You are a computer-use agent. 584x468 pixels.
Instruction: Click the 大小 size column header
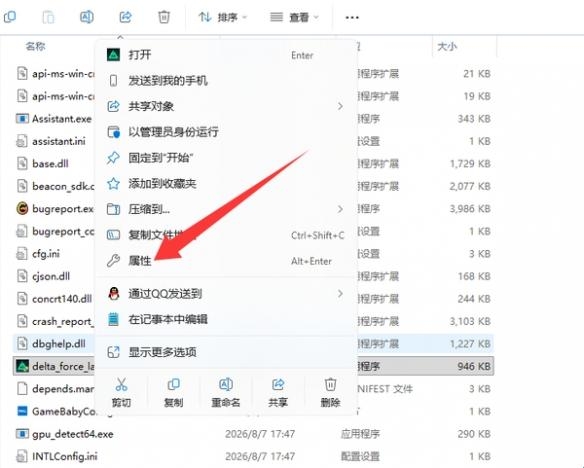point(447,47)
